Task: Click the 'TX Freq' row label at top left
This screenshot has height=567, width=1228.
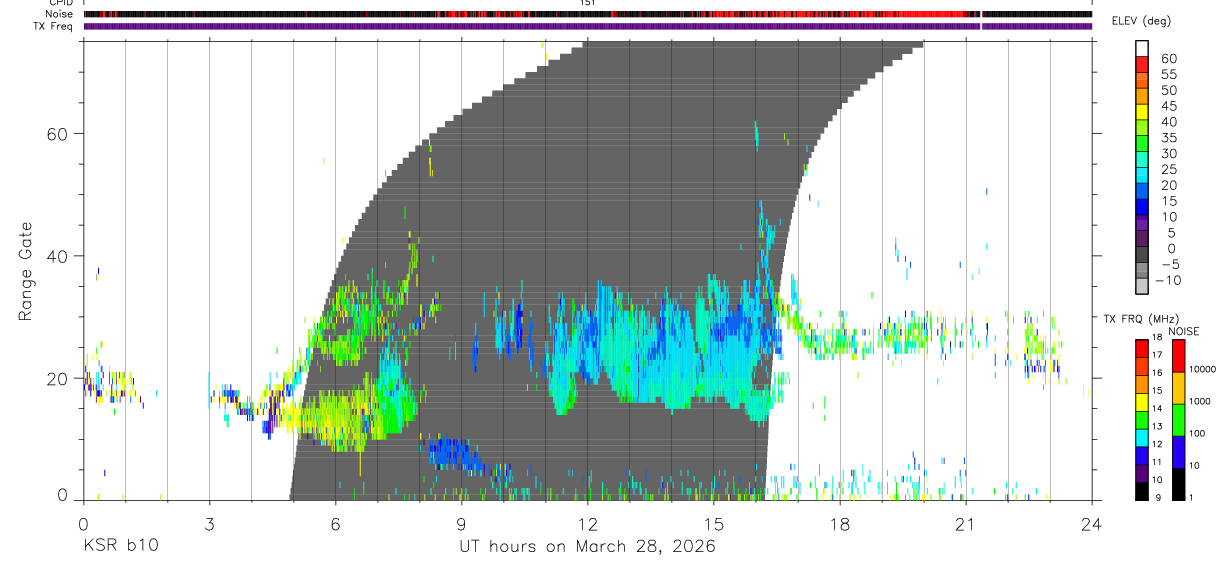Action: (53, 26)
